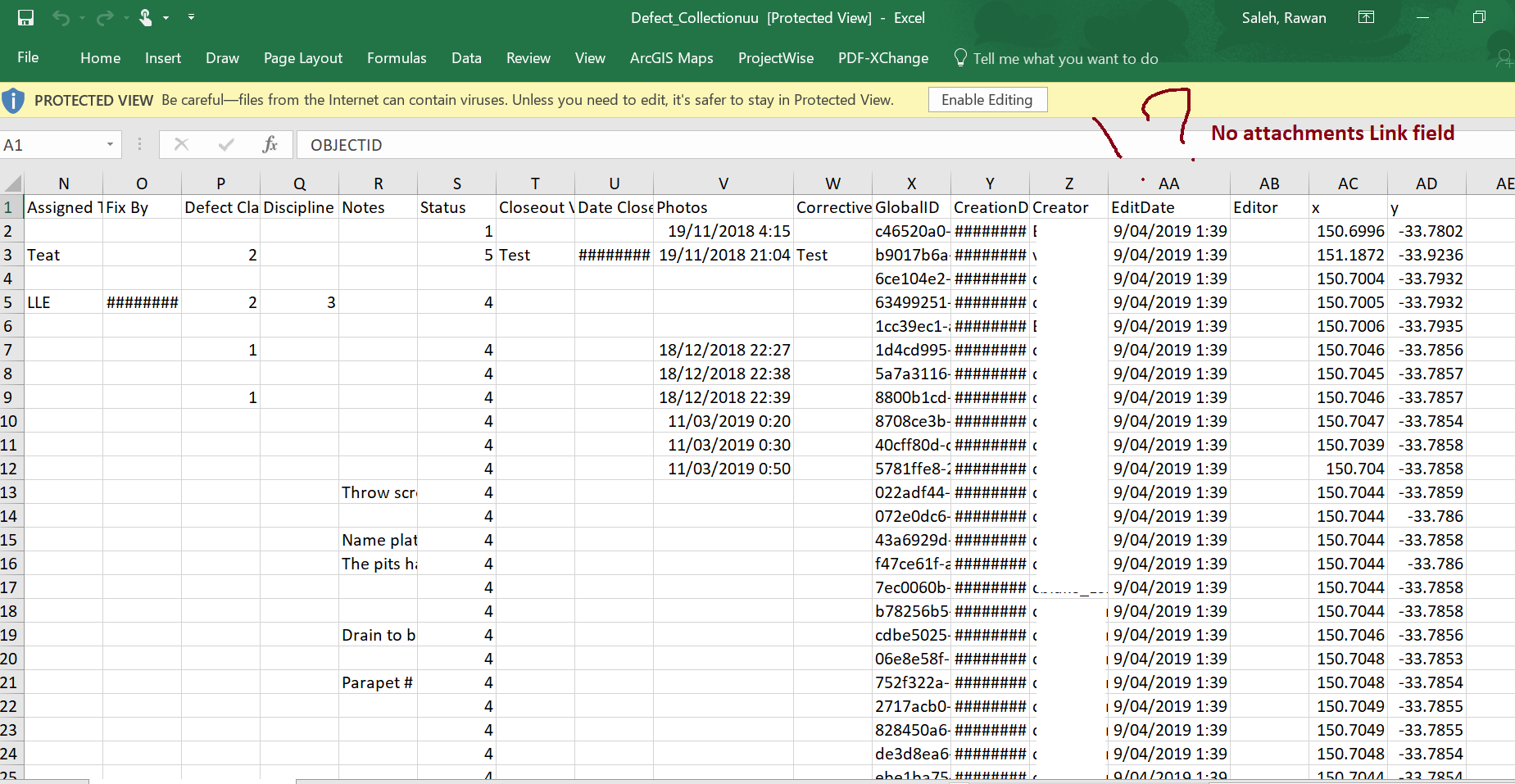Click the Save icon in the title bar

pos(26,17)
